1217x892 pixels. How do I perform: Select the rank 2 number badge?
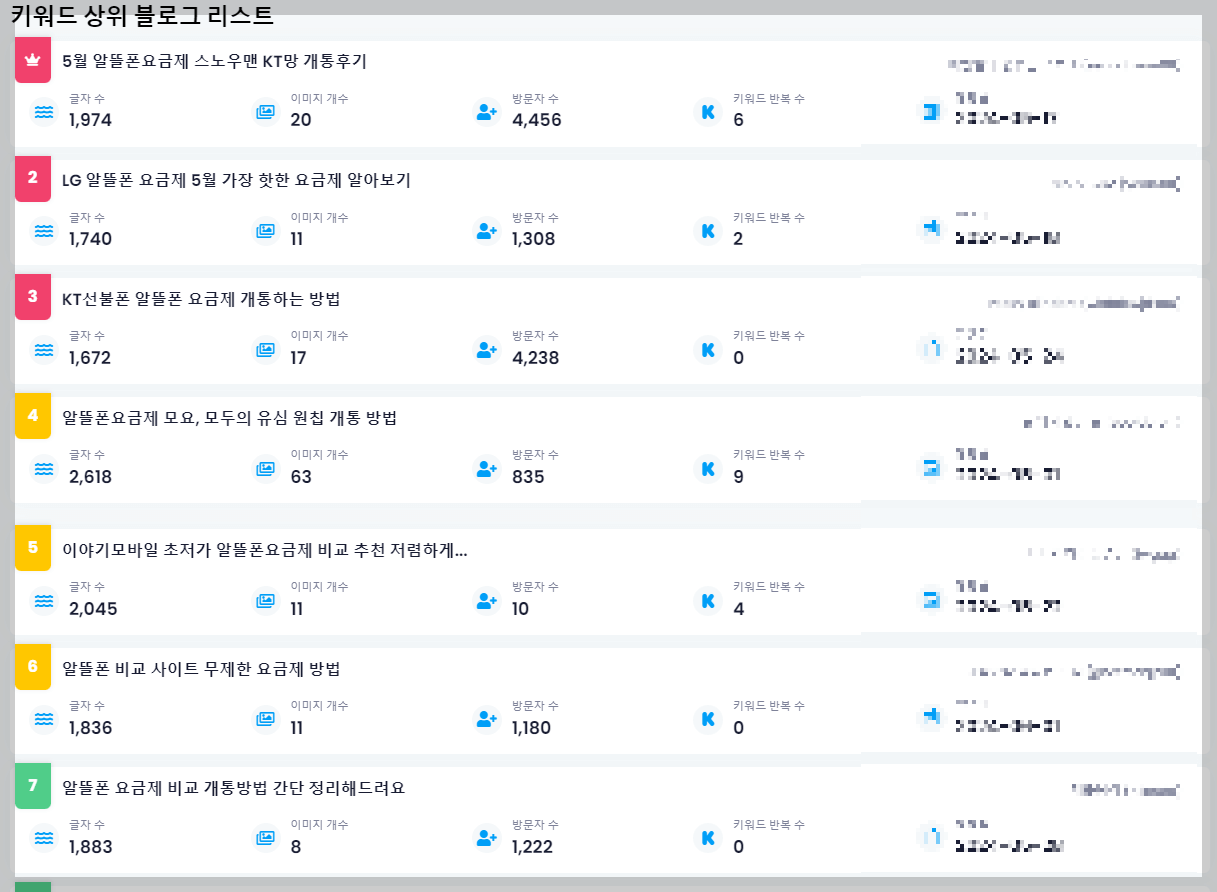(32, 179)
